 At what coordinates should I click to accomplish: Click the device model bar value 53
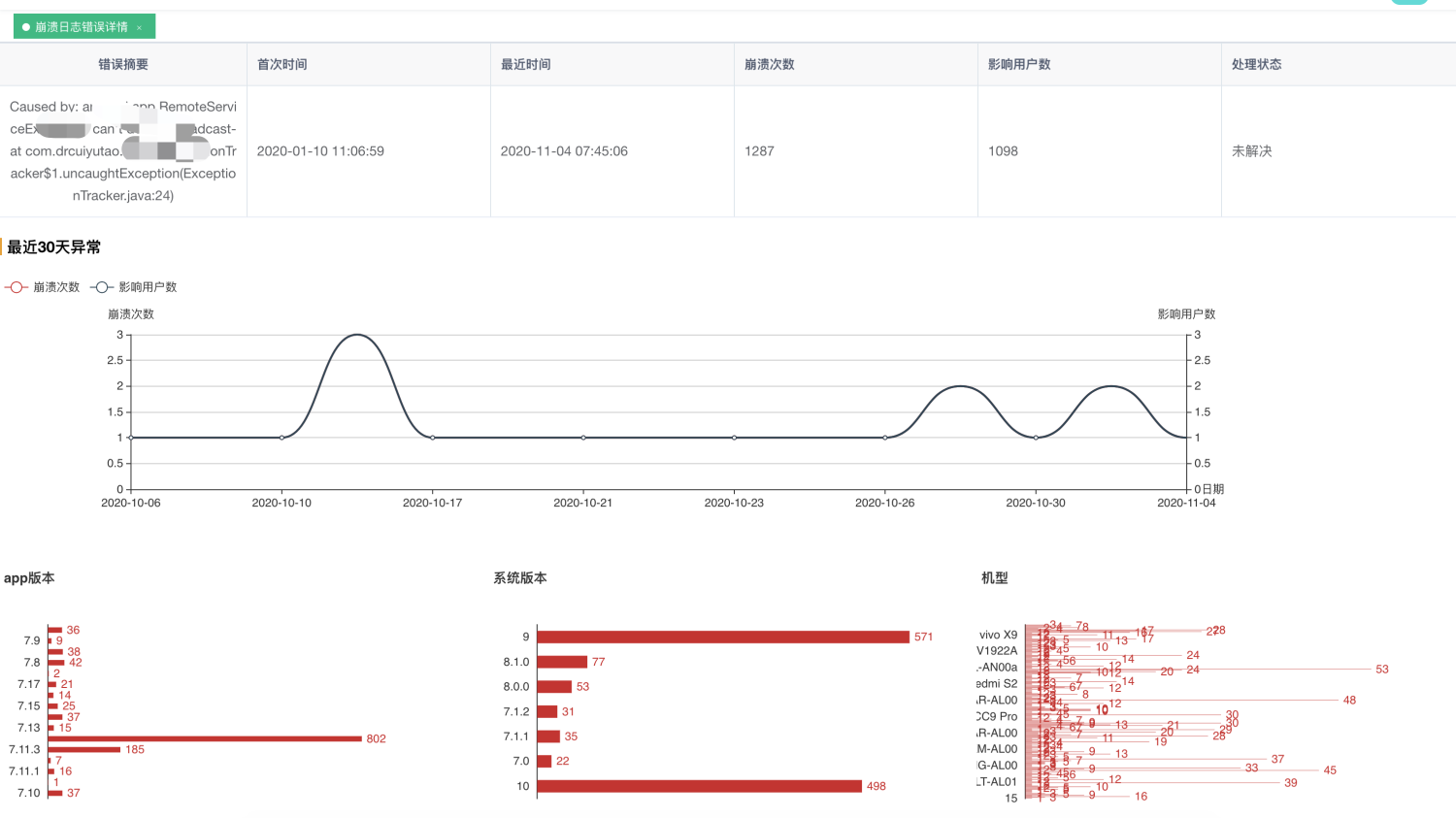click(x=1382, y=670)
